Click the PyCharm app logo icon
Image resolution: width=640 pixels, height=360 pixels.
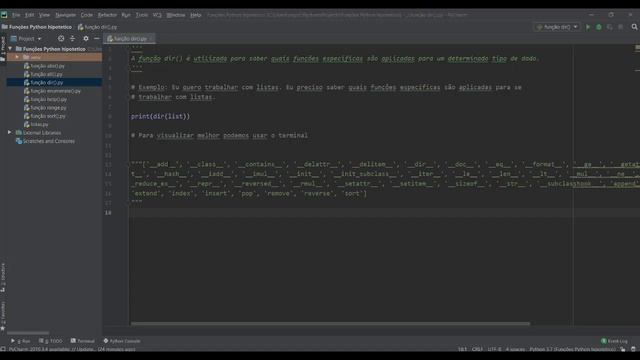coord(4,15)
